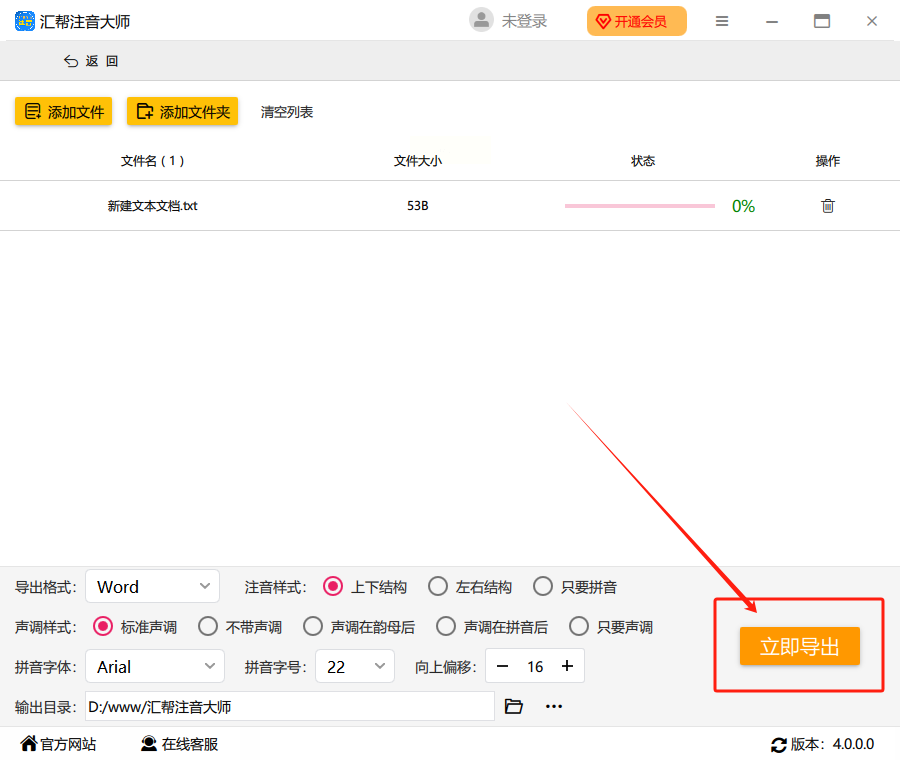Click the 输出目录 path input field
900x760 pixels.
pos(290,706)
